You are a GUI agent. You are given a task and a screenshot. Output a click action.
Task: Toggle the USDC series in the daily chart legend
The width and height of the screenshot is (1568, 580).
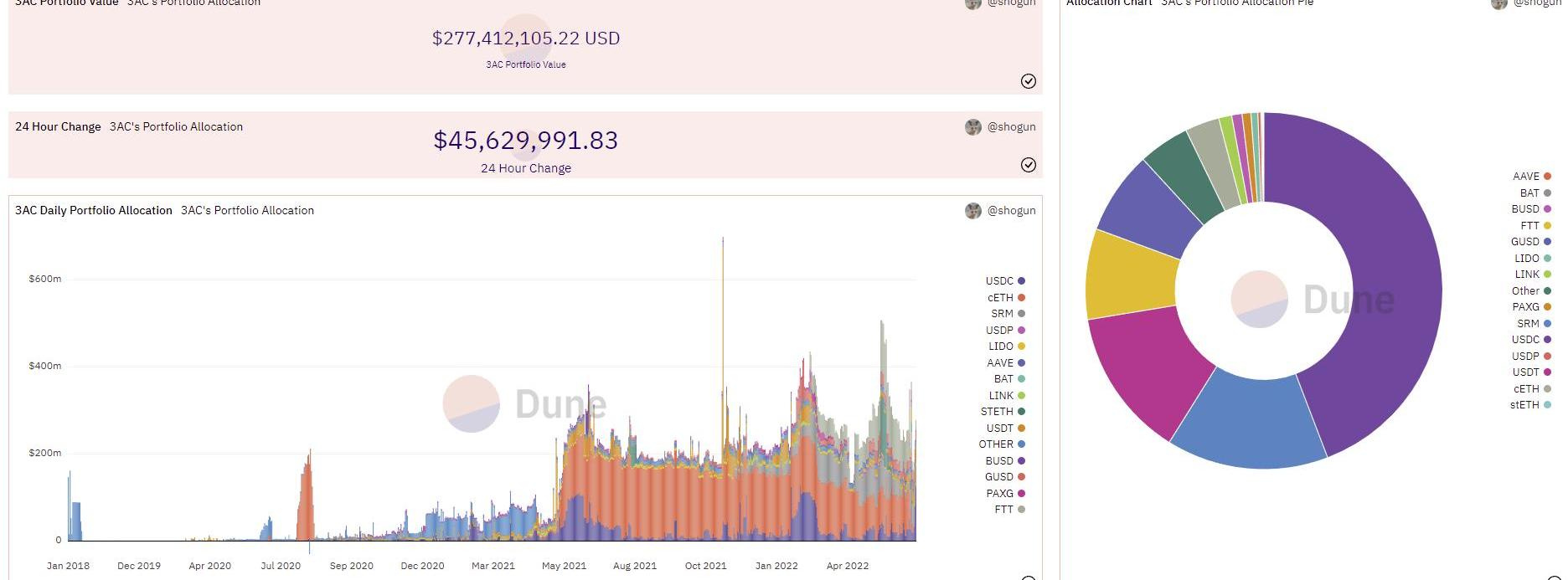(1005, 281)
